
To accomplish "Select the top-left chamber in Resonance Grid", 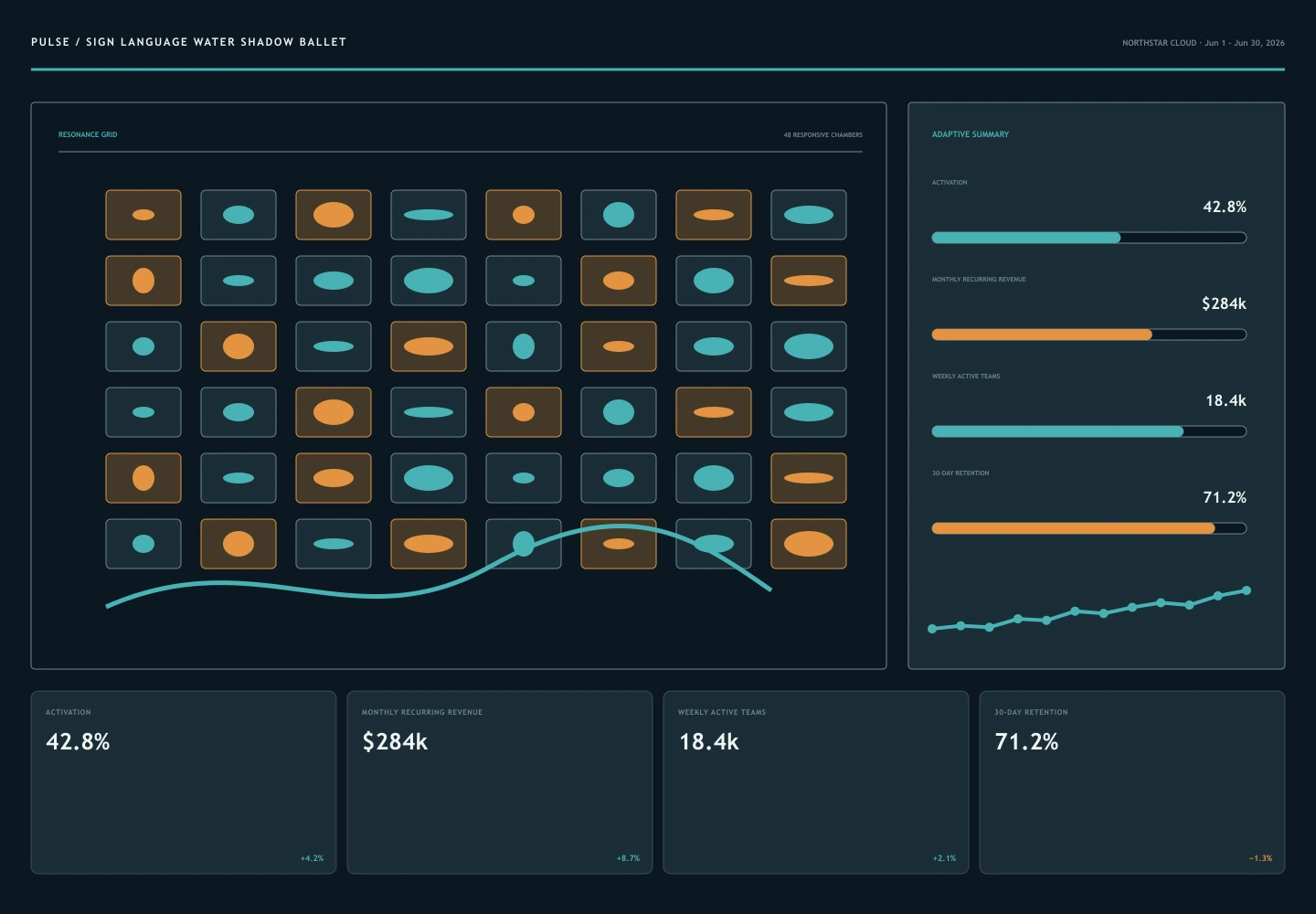I will pyautogui.click(x=143, y=215).
